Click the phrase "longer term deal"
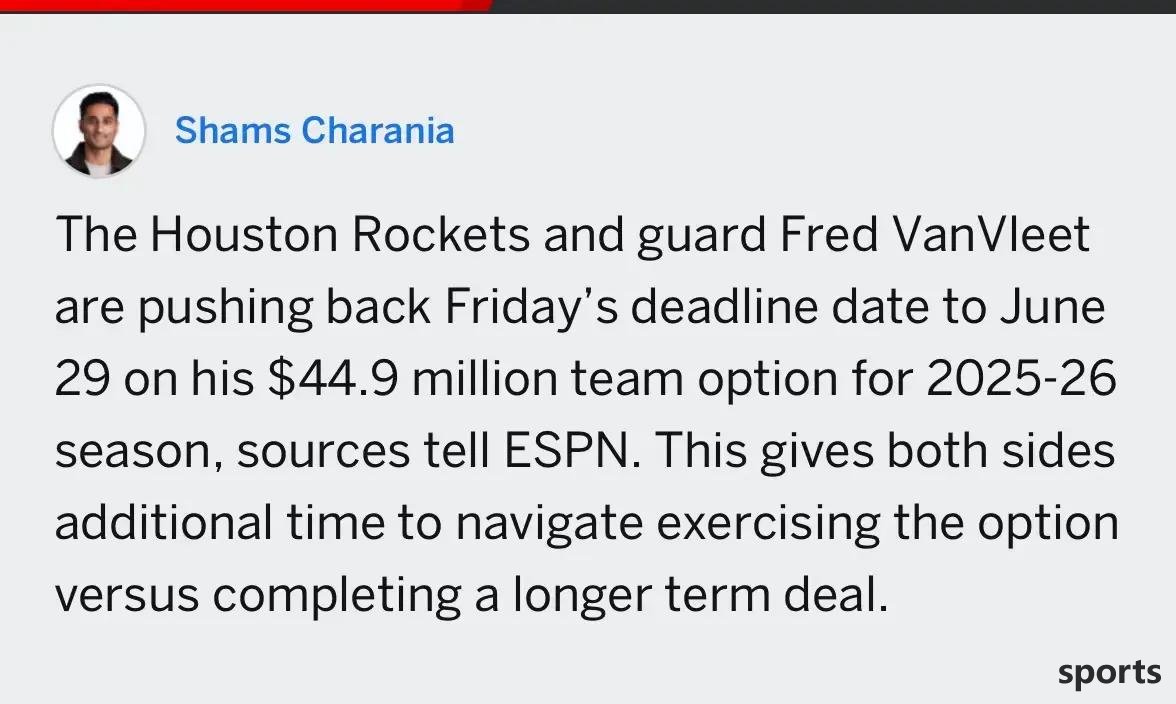The height and width of the screenshot is (704, 1176). coord(700,595)
